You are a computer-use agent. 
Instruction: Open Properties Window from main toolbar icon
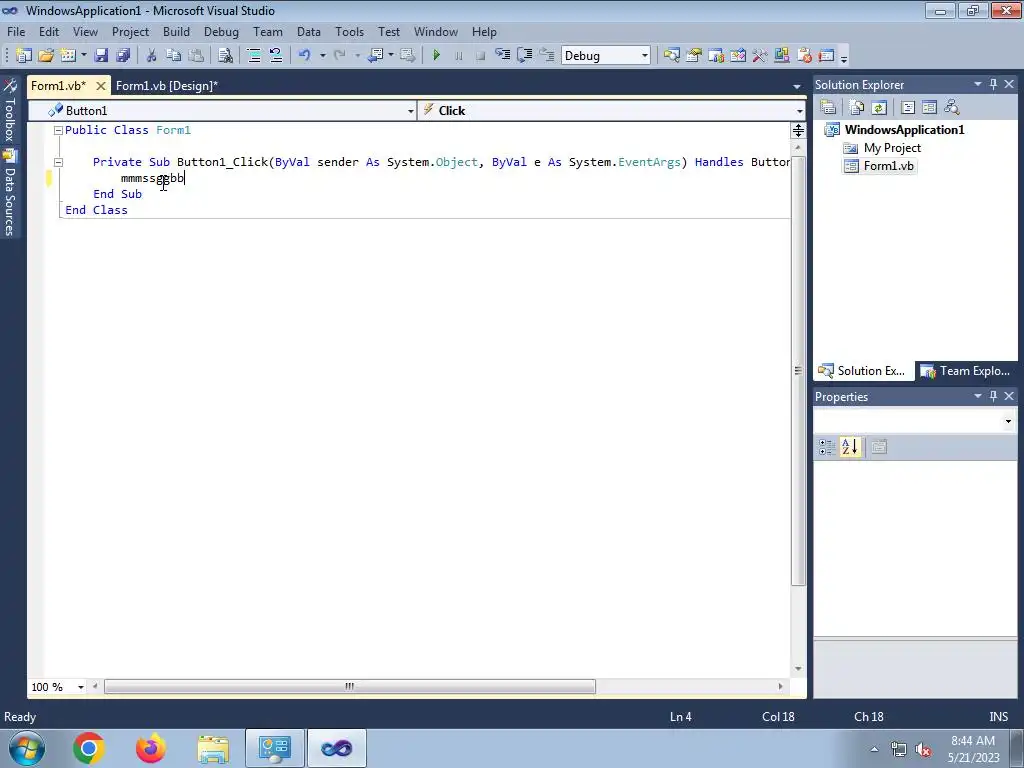pos(694,56)
